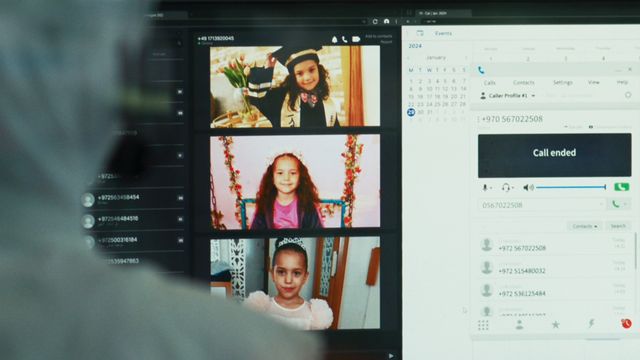The height and width of the screenshot is (360, 640).
Task: Click avatar next to +972563498454 chat
Action: 87,200
